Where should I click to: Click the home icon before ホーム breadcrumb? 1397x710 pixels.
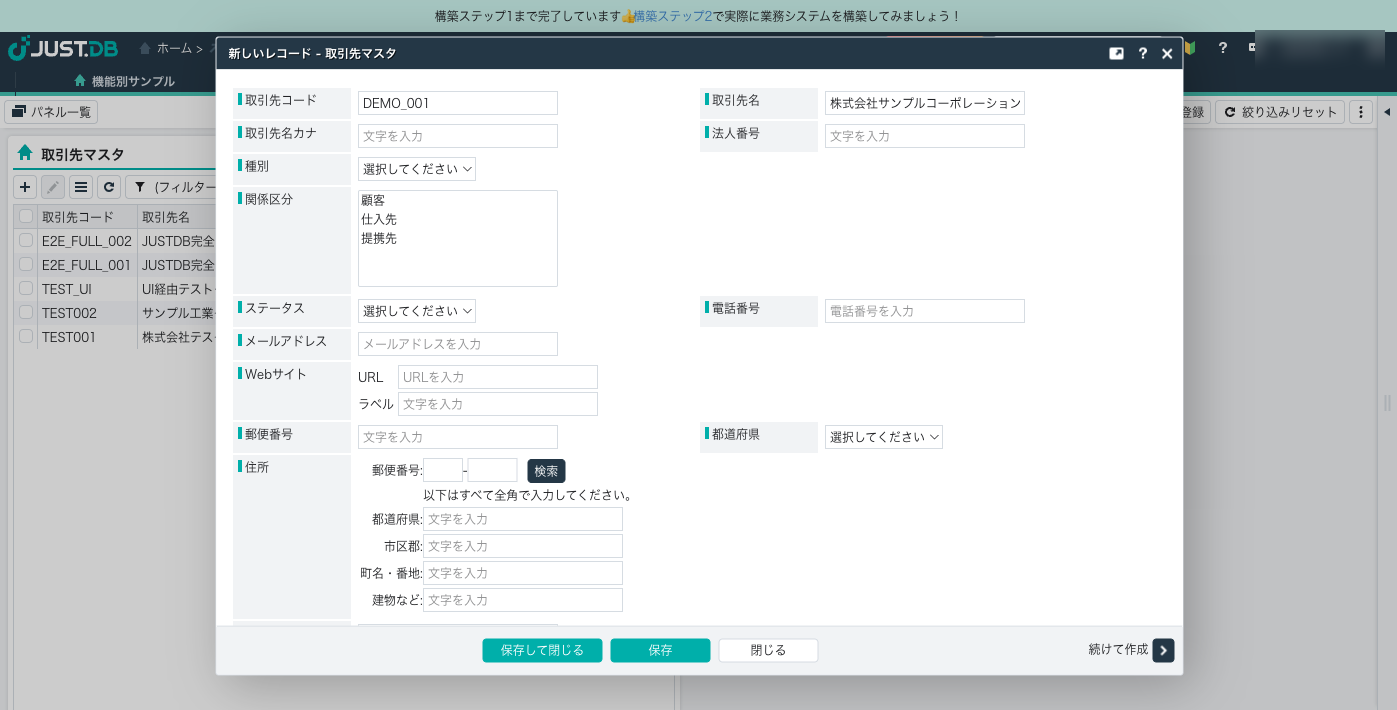pyautogui.click(x=146, y=48)
